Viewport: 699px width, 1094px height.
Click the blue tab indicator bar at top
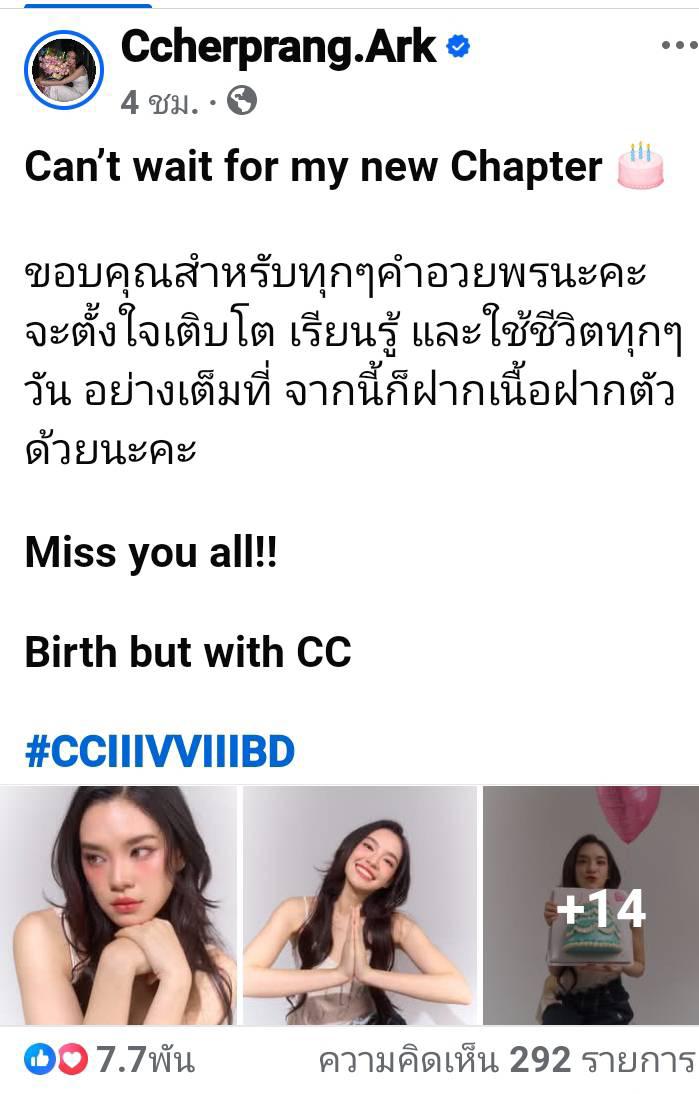pyautogui.click(x=88, y=4)
